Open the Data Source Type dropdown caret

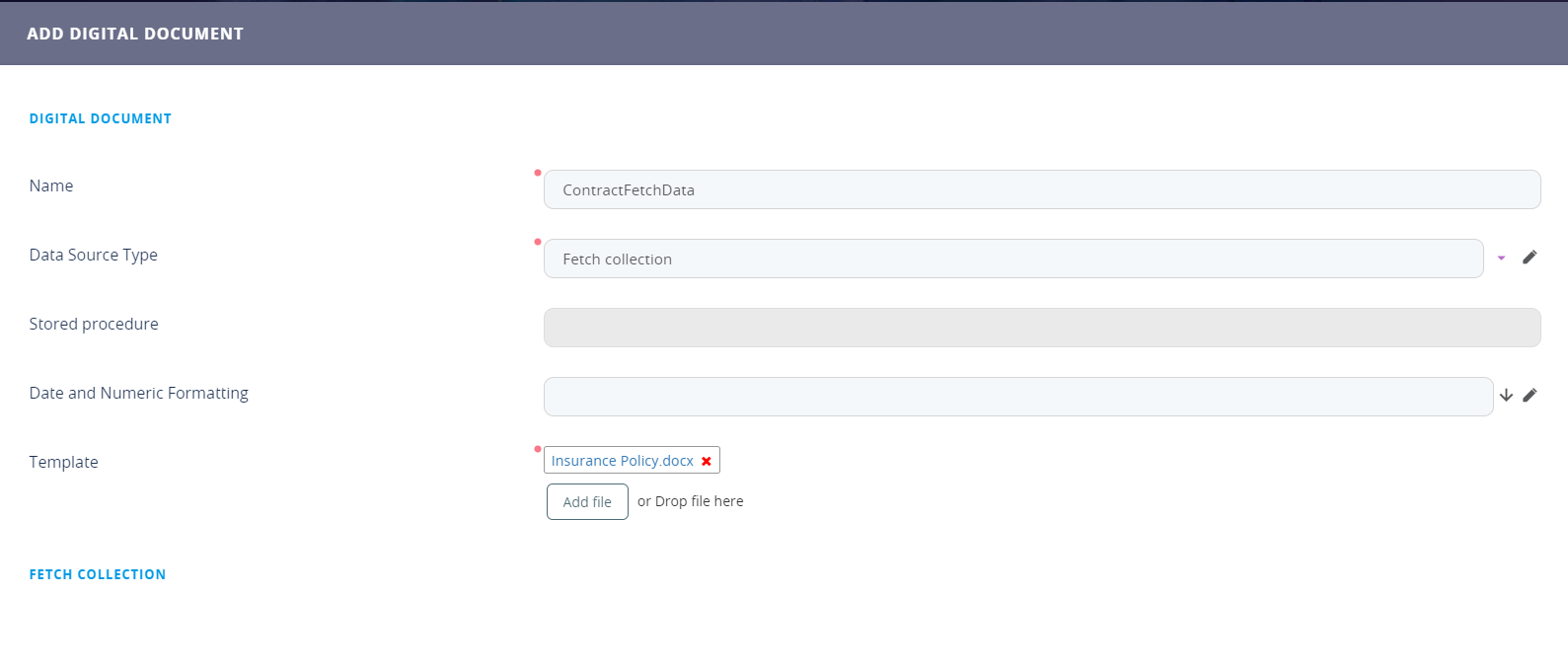(1501, 259)
